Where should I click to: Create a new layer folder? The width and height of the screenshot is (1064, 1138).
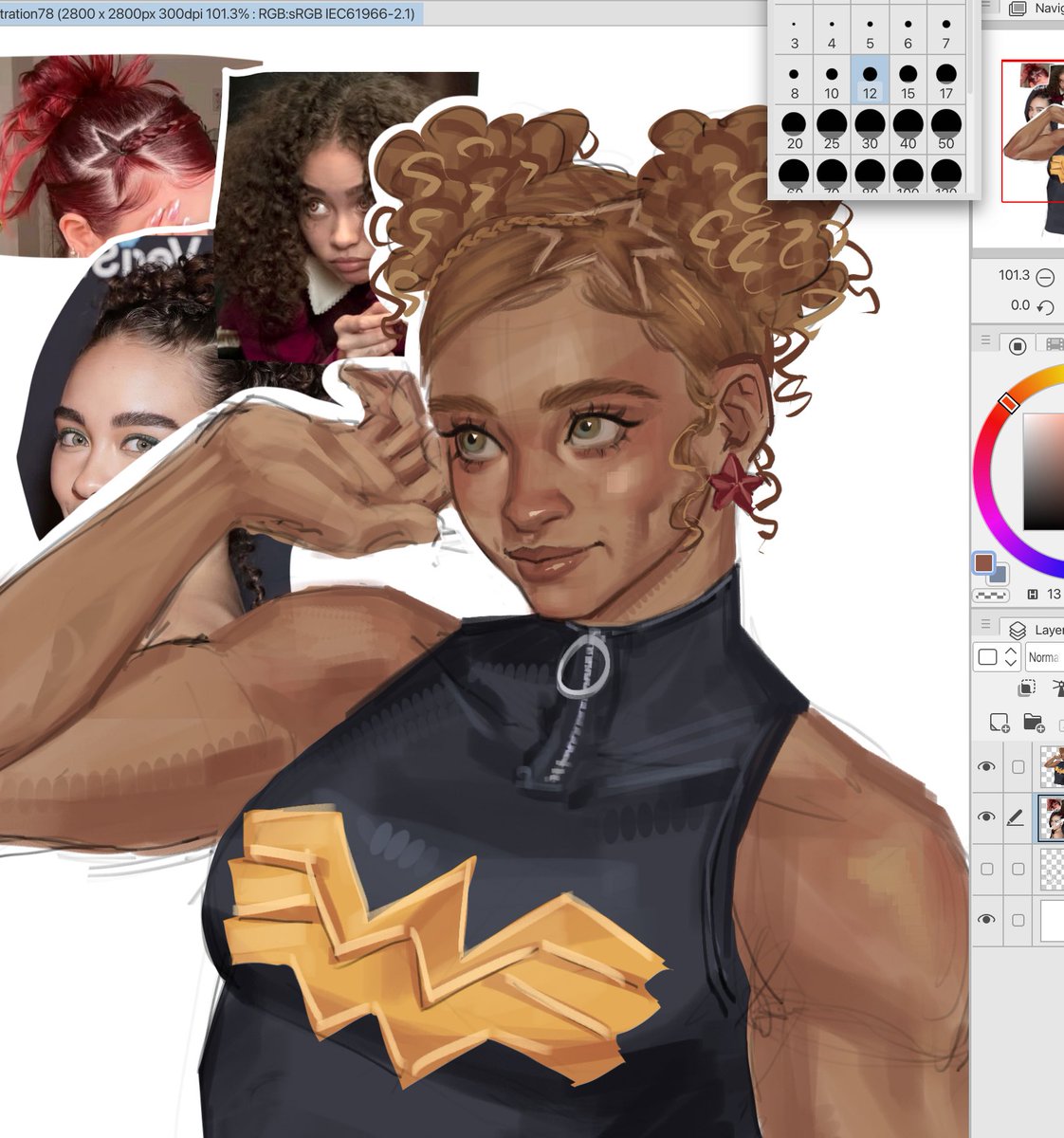pyautogui.click(x=1034, y=724)
